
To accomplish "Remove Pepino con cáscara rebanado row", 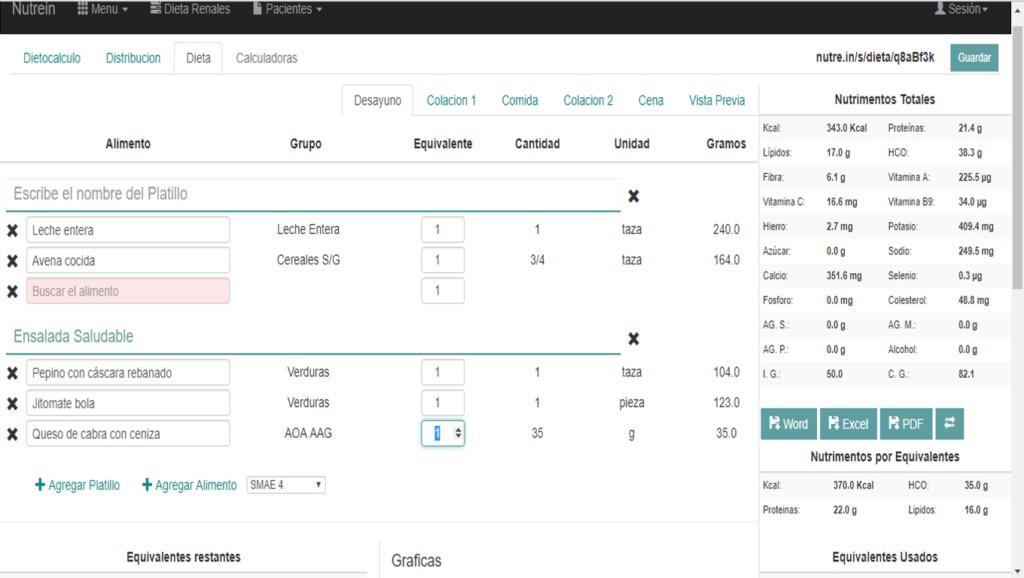I will pos(12,373).
